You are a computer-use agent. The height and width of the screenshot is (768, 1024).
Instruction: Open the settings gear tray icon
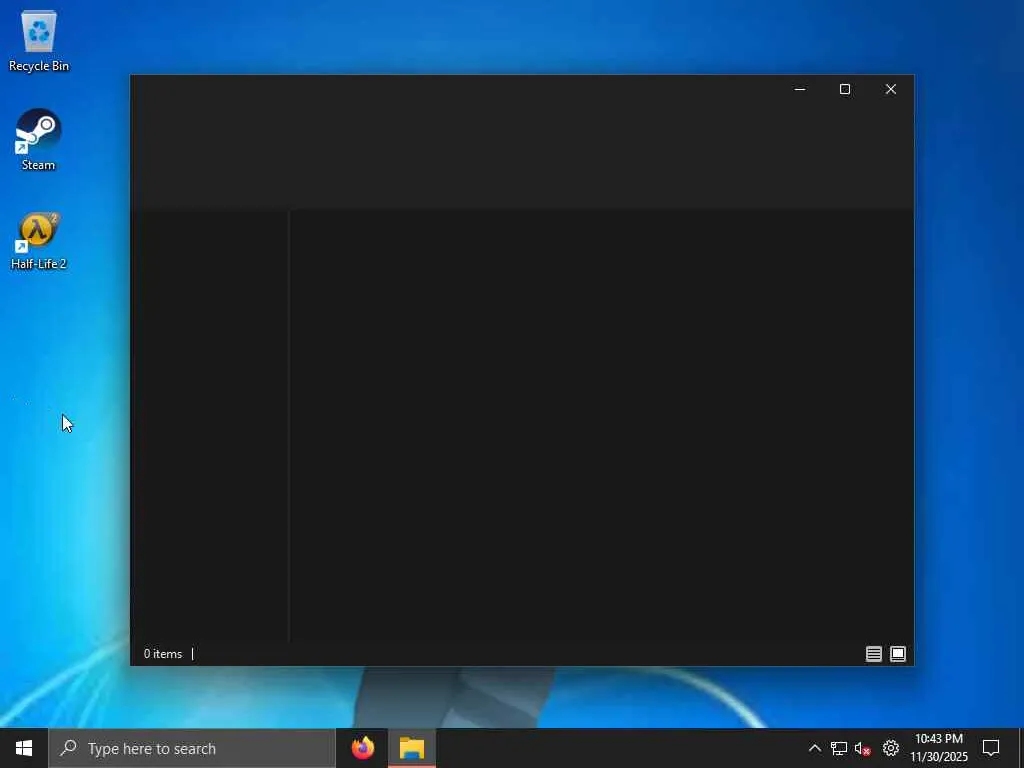pos(891,748)
